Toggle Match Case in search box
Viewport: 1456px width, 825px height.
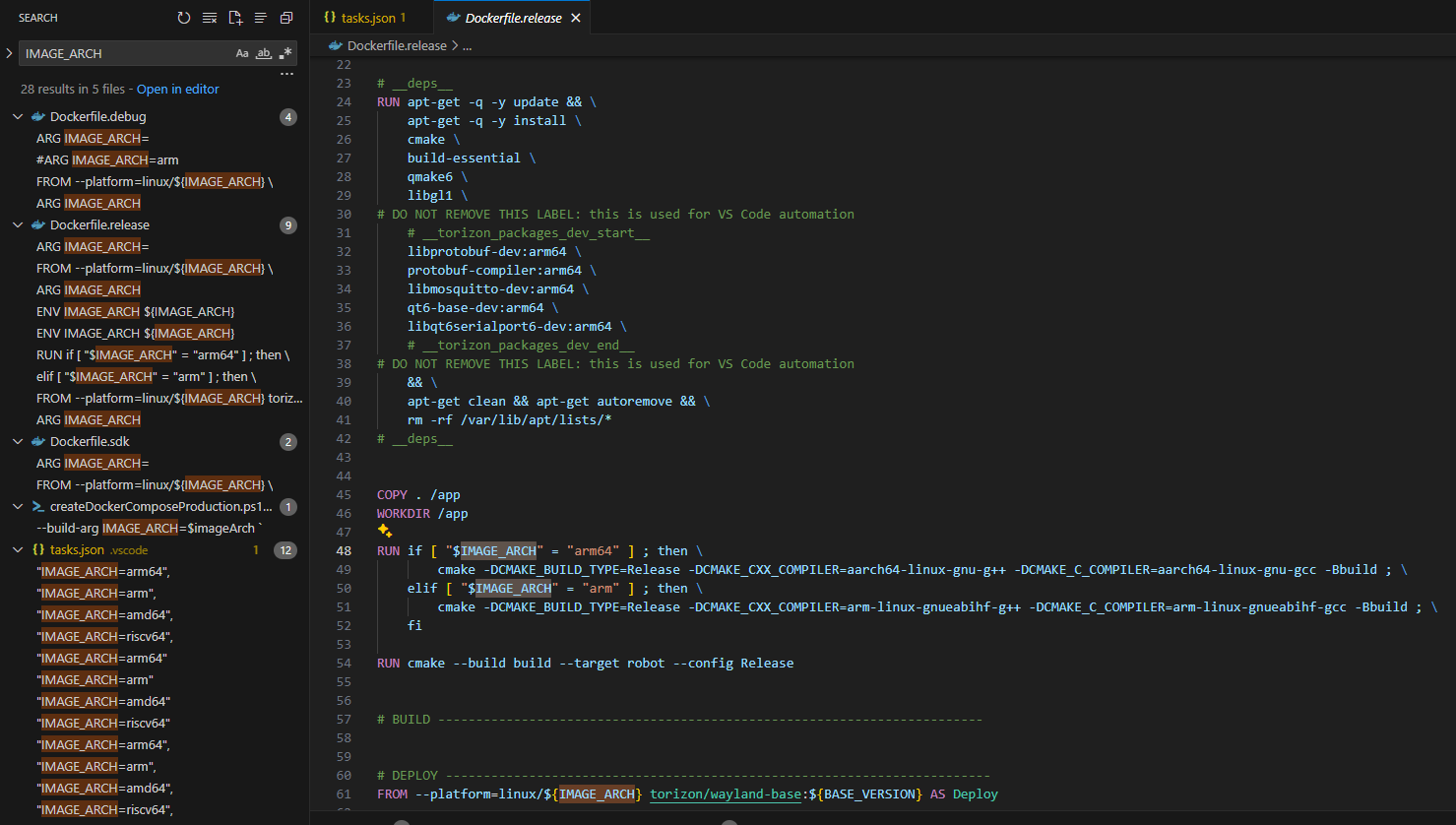(x=242, y=53)
